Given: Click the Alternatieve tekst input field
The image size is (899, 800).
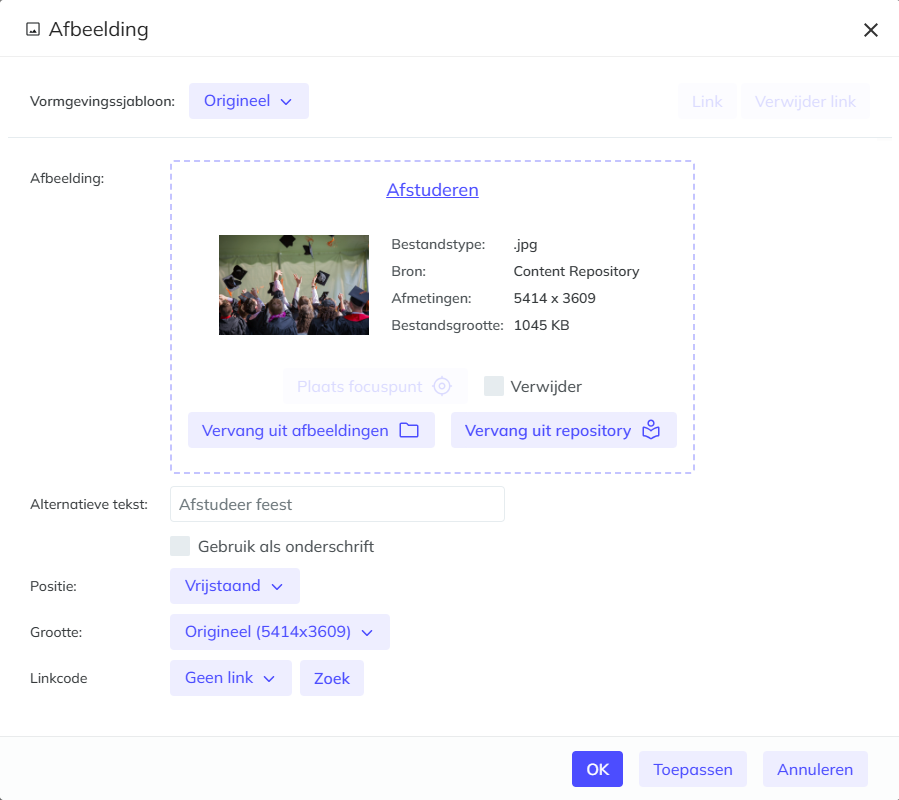Looking at the screenshot, I should click(337, 504).
